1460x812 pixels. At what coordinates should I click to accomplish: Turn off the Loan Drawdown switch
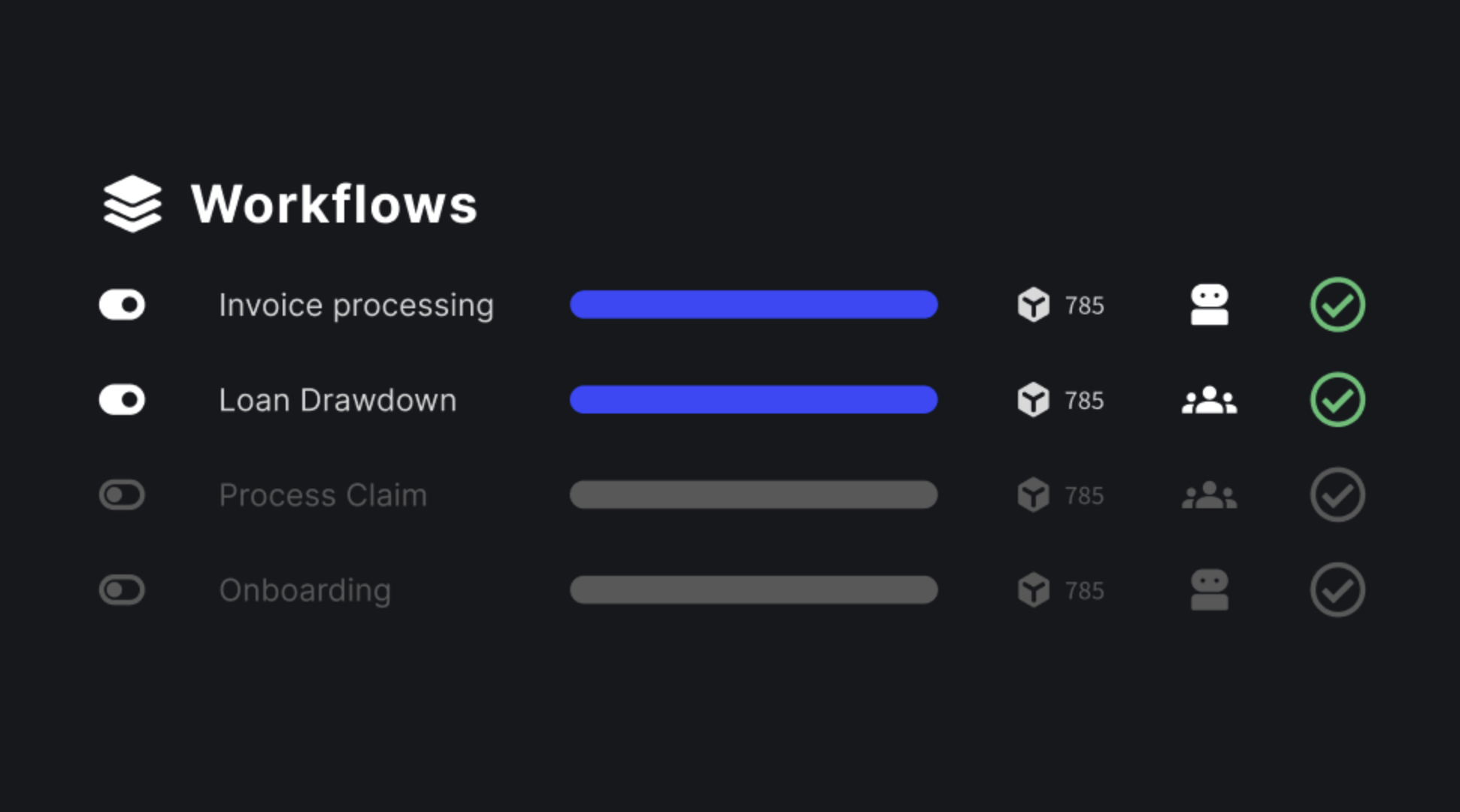[122, 400]
